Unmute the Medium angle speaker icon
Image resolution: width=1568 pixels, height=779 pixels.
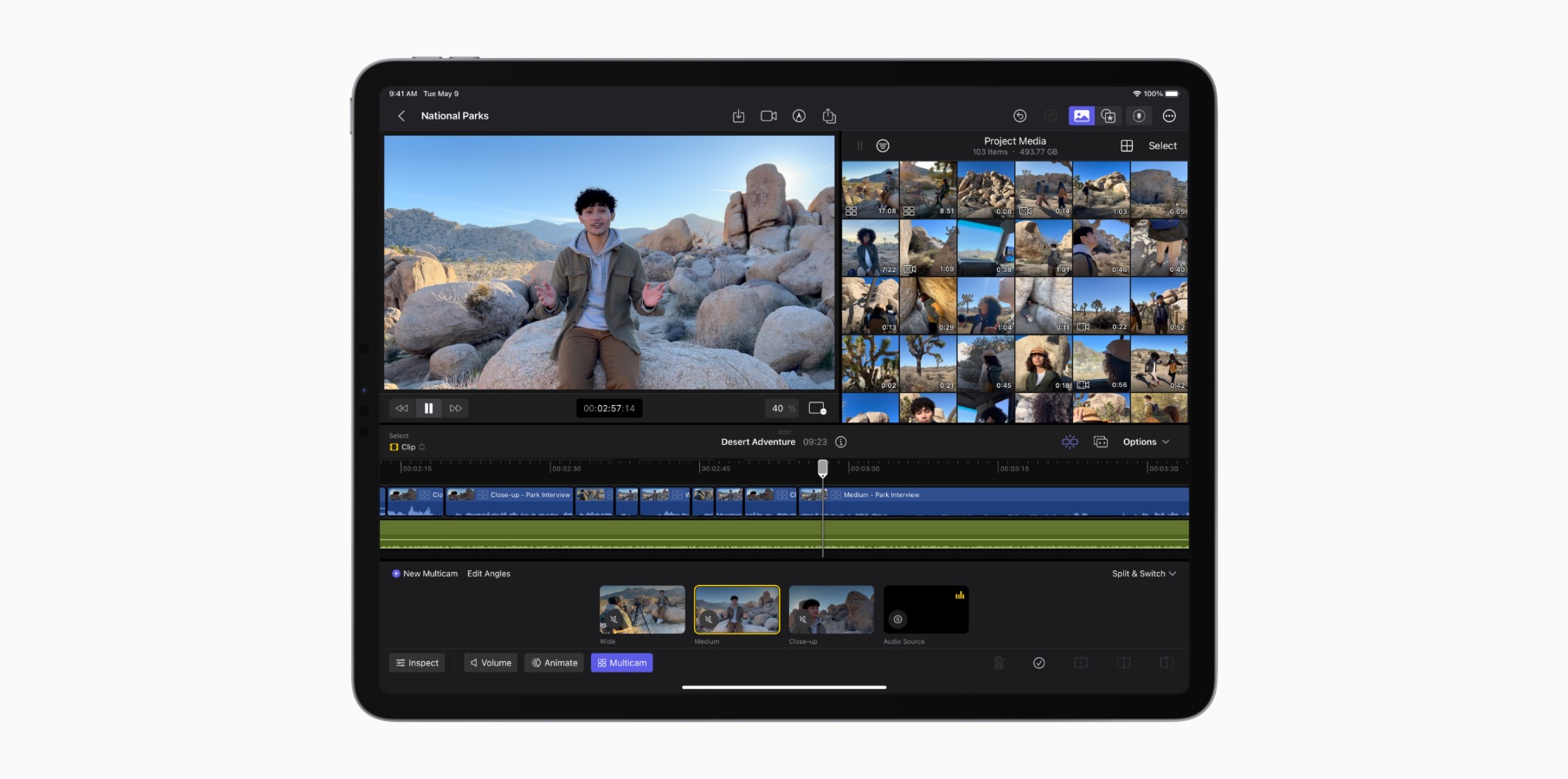click(709, 620)
